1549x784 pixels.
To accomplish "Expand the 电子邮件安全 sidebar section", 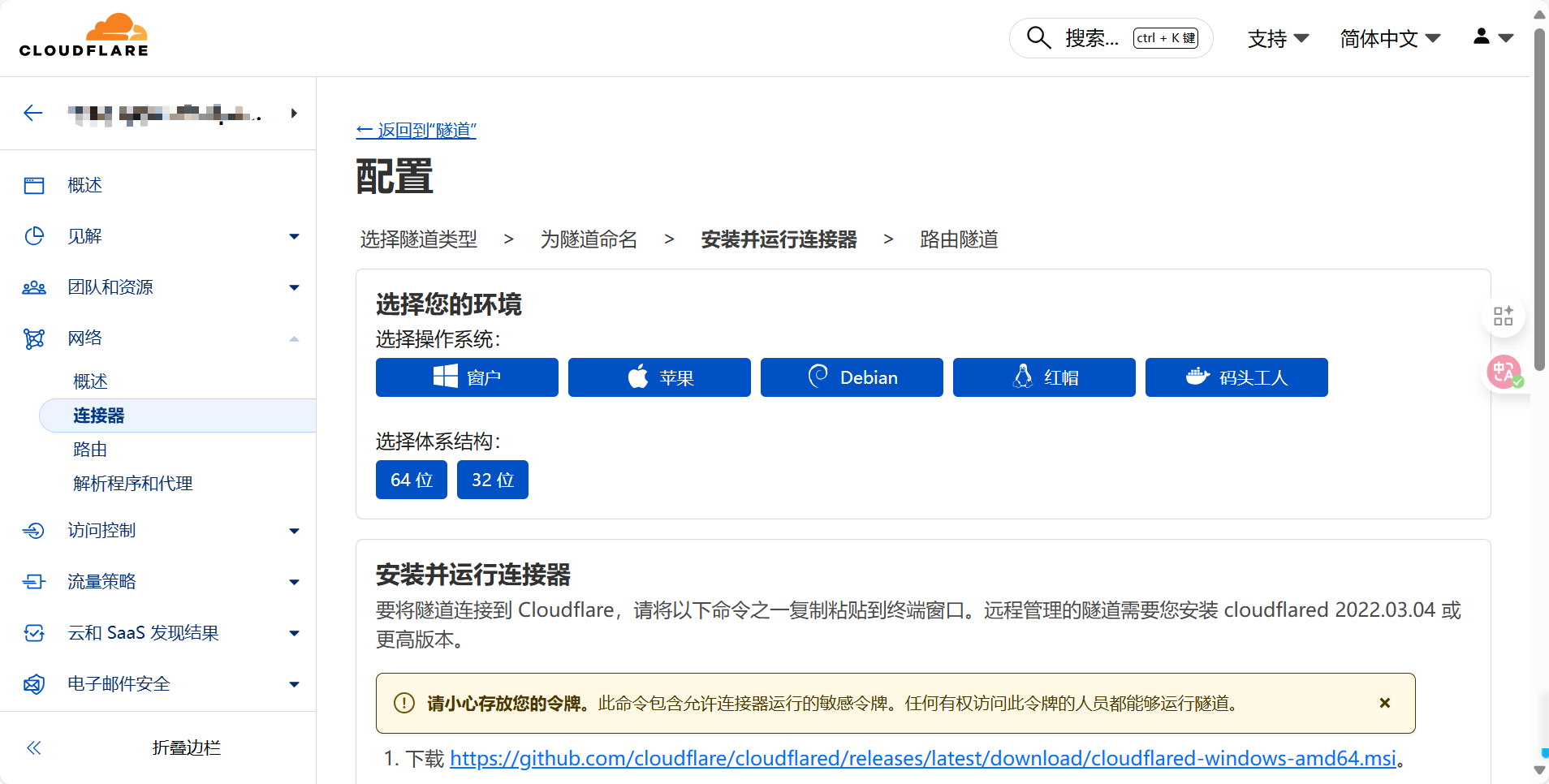I will click(x=294, y=685).
